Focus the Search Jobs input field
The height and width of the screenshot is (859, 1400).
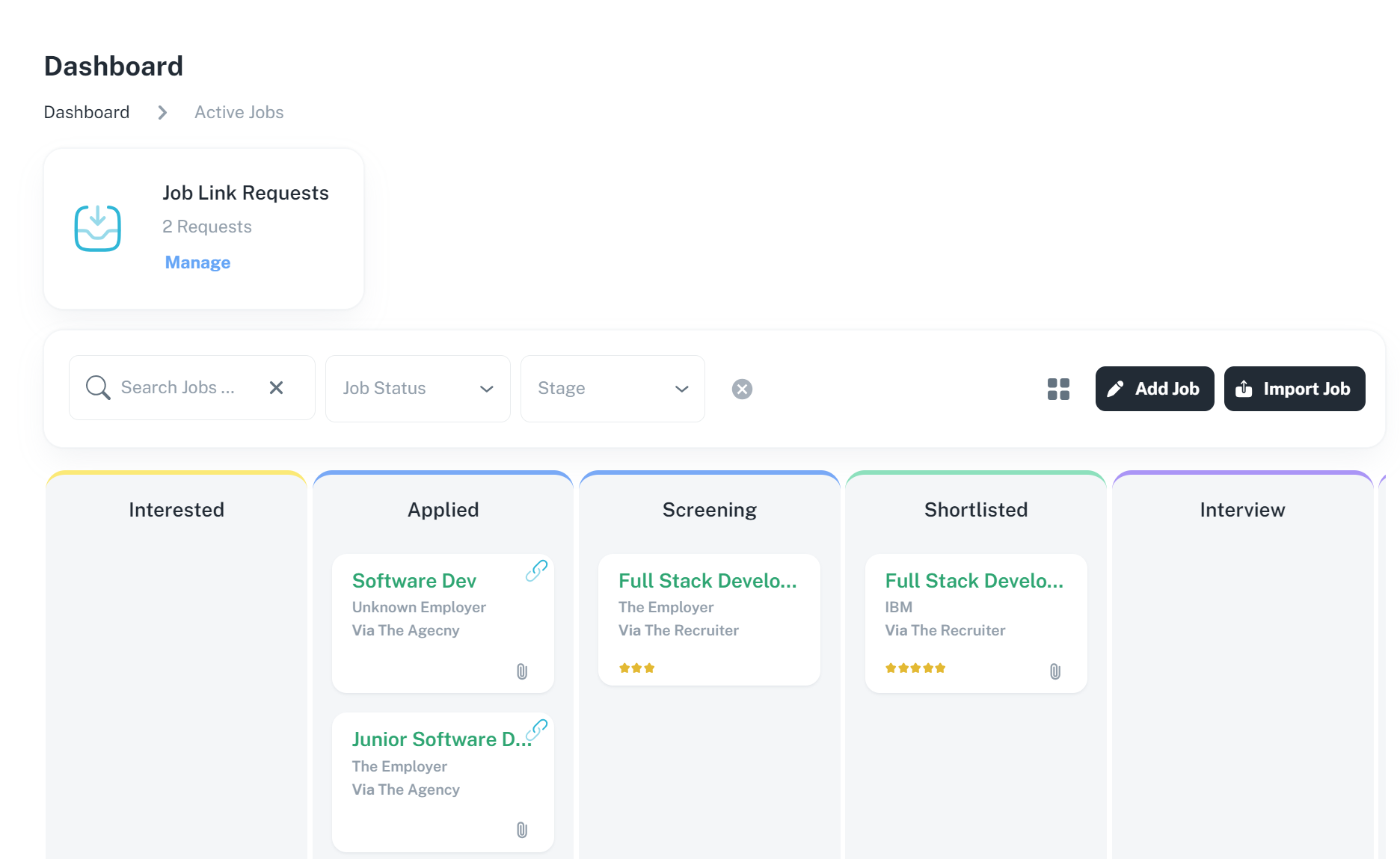179,388
